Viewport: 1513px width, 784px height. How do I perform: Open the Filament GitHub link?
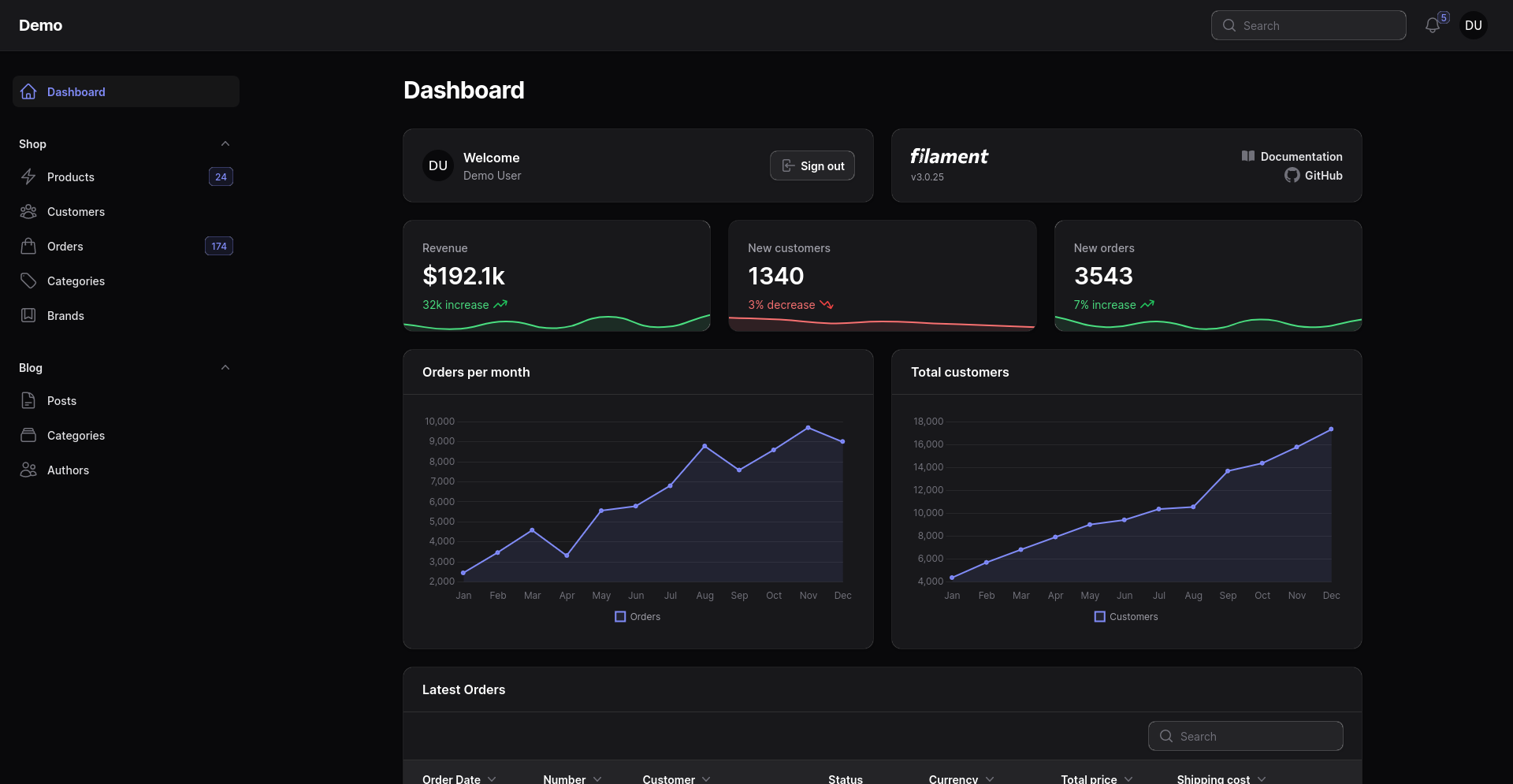tap(1322, 176)
